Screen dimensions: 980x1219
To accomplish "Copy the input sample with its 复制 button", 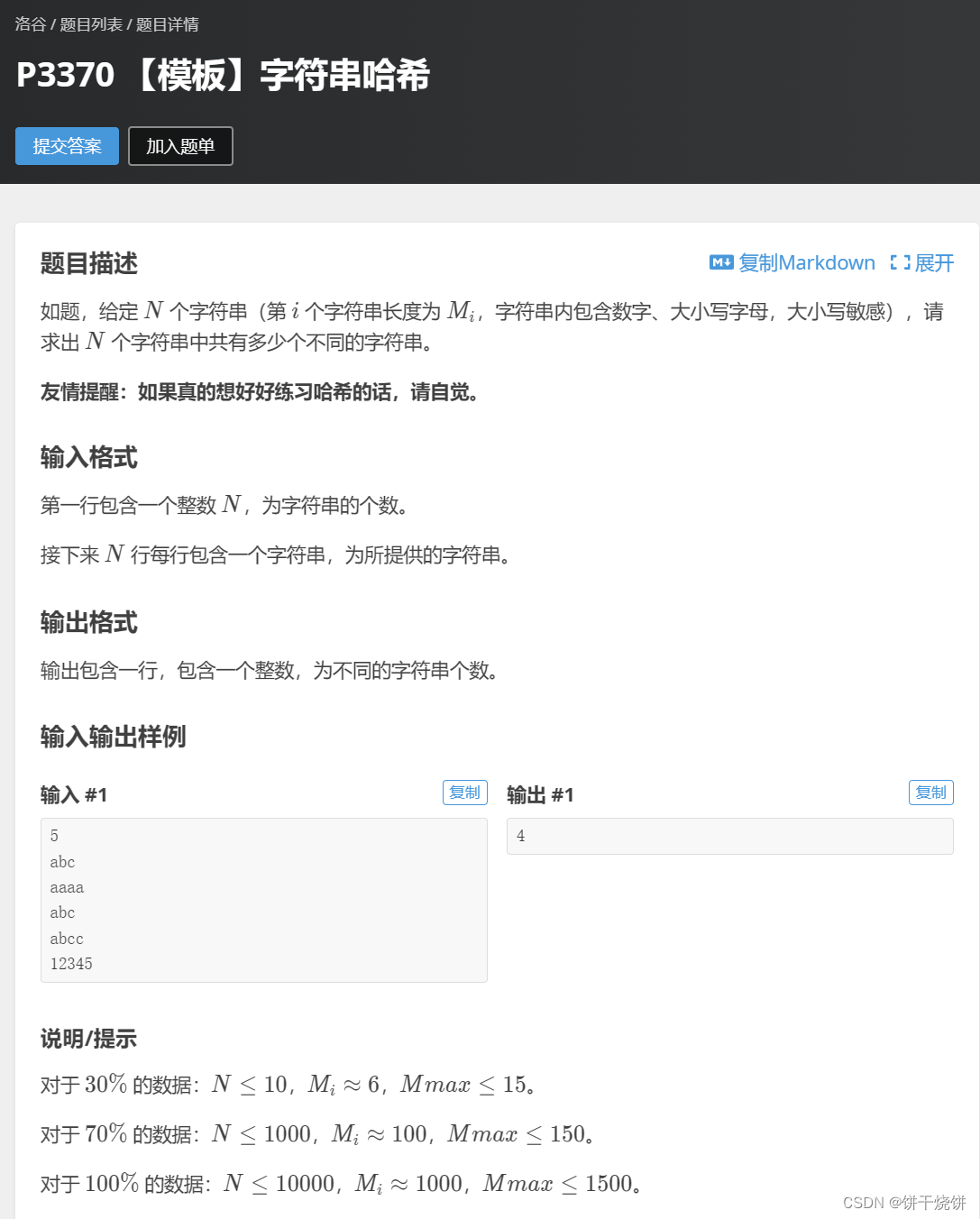I will (464, 793).
